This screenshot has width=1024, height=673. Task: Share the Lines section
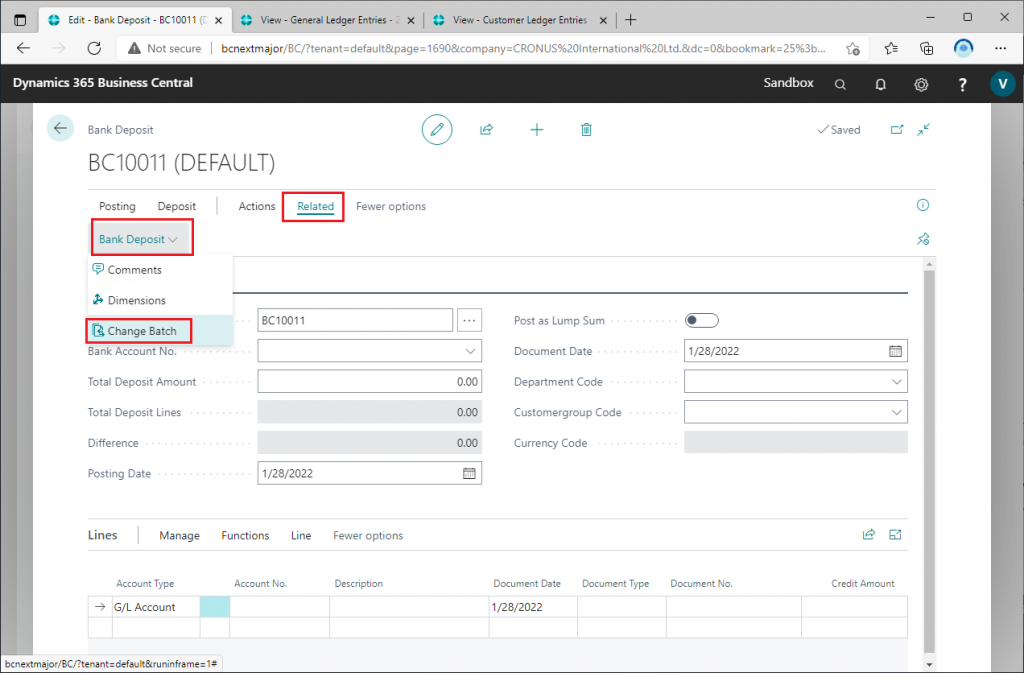point(869,535)
